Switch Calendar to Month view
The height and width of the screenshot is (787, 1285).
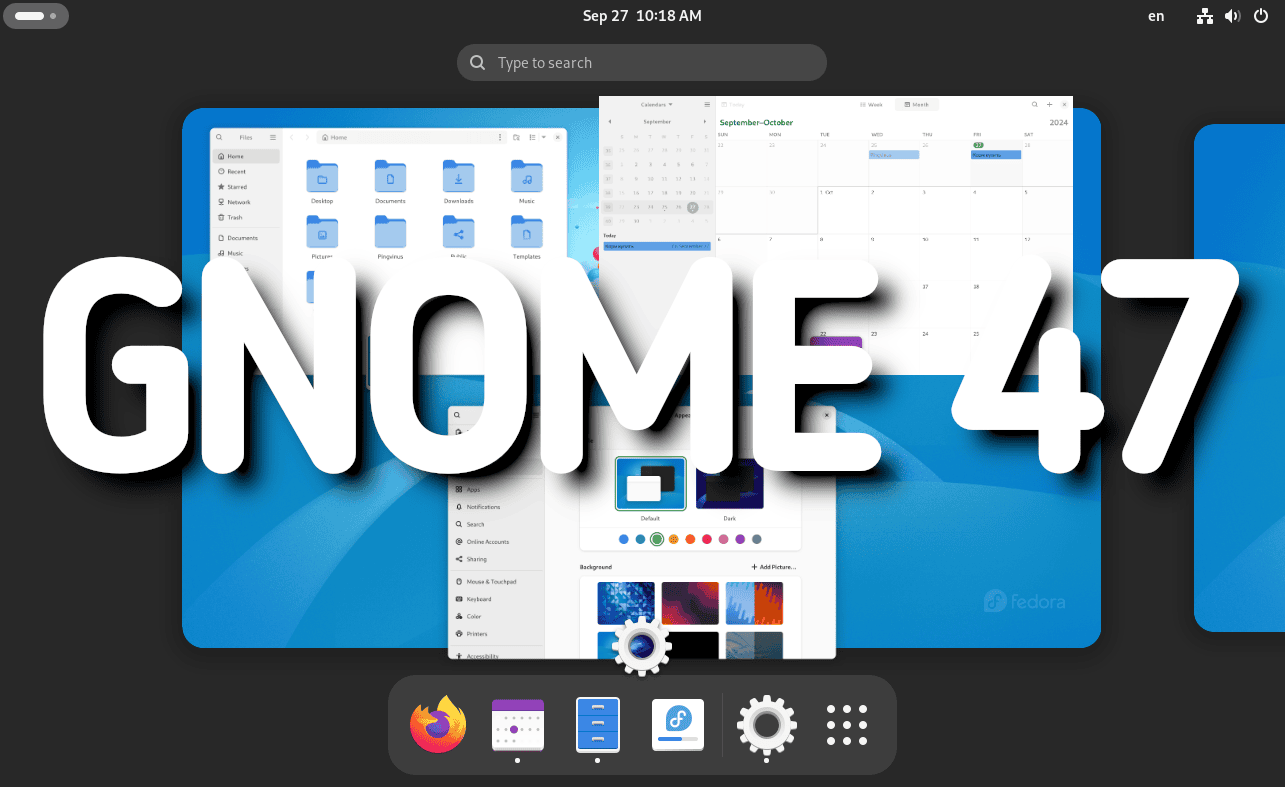point(916,104)
